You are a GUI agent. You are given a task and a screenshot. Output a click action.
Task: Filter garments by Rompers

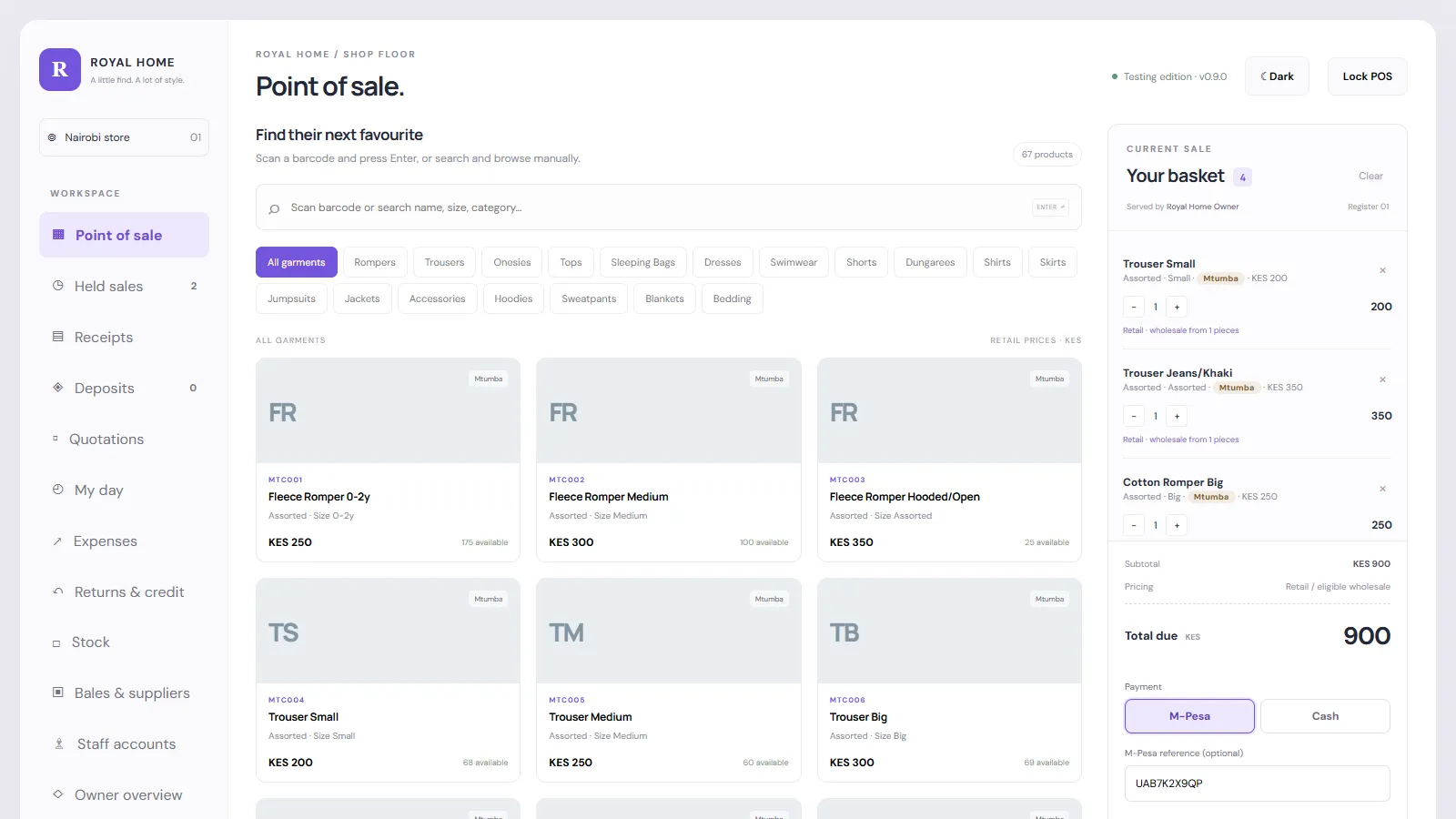coord(375,262)
